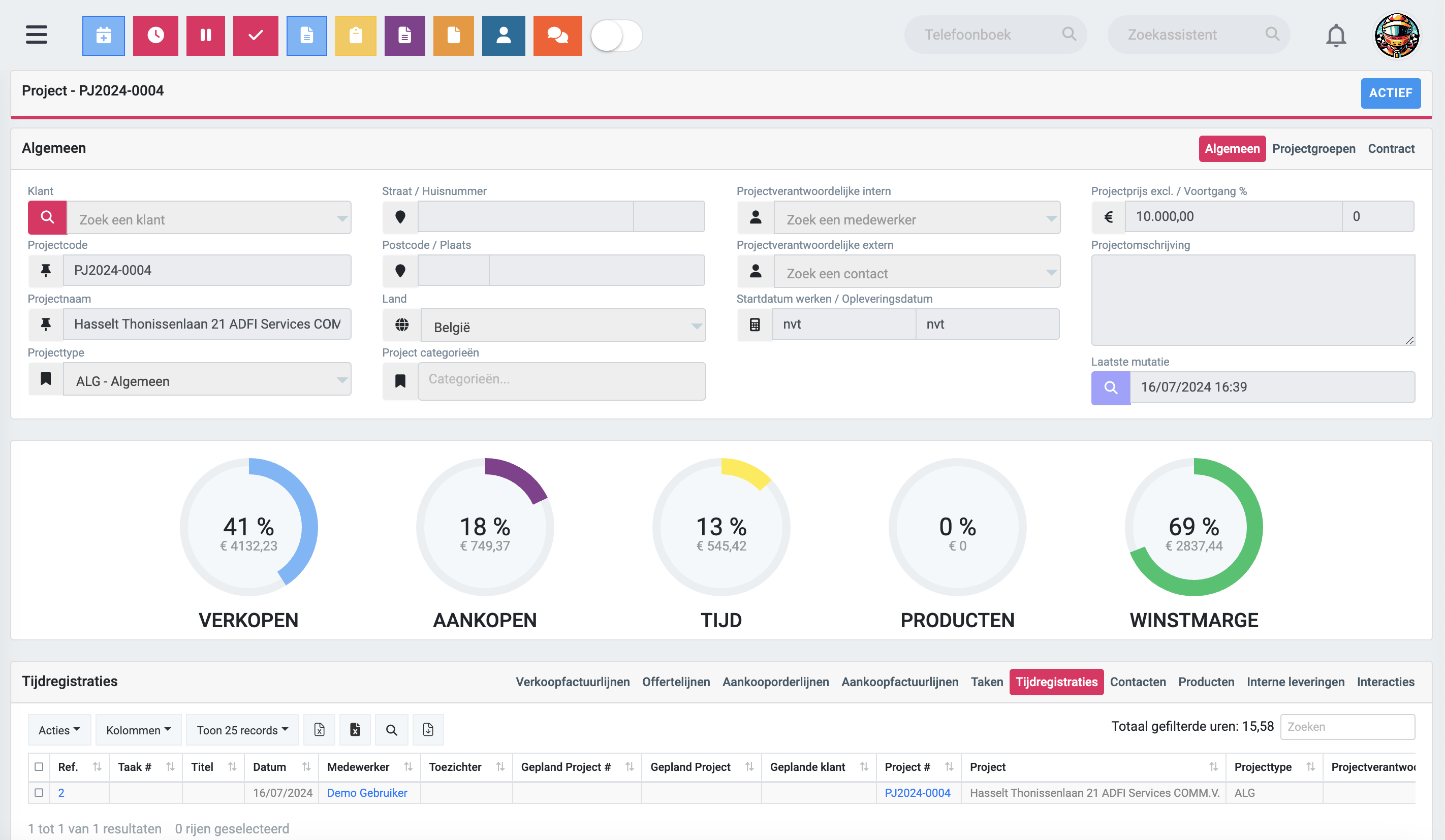
Task: Click the Projectomschrijving text area
Action: (1253, 300)
